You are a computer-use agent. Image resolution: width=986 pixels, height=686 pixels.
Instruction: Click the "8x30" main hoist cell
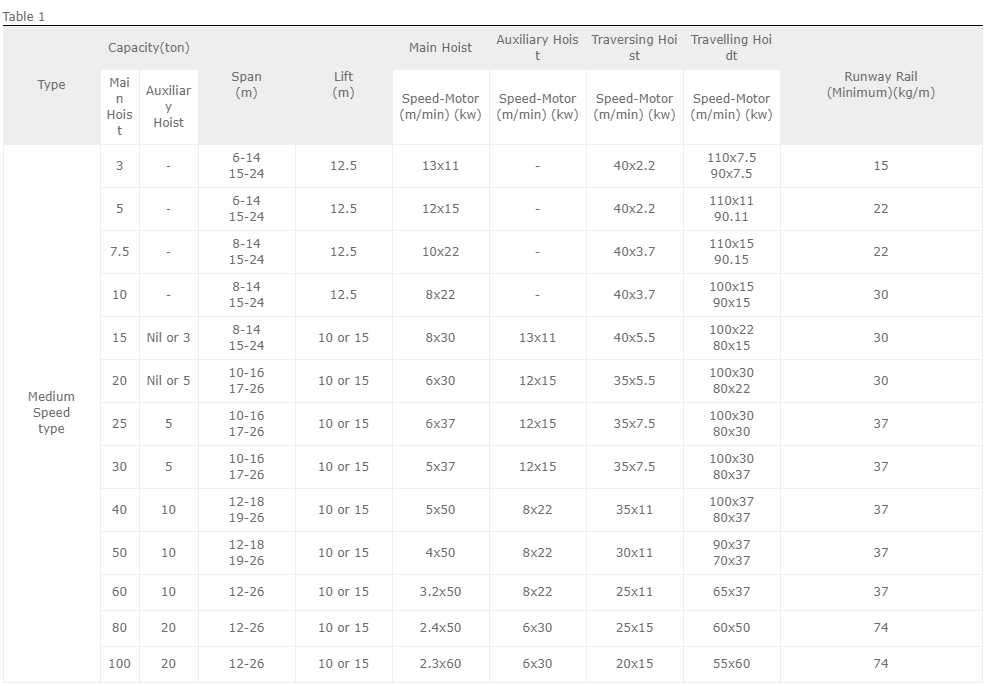(440, 338)
